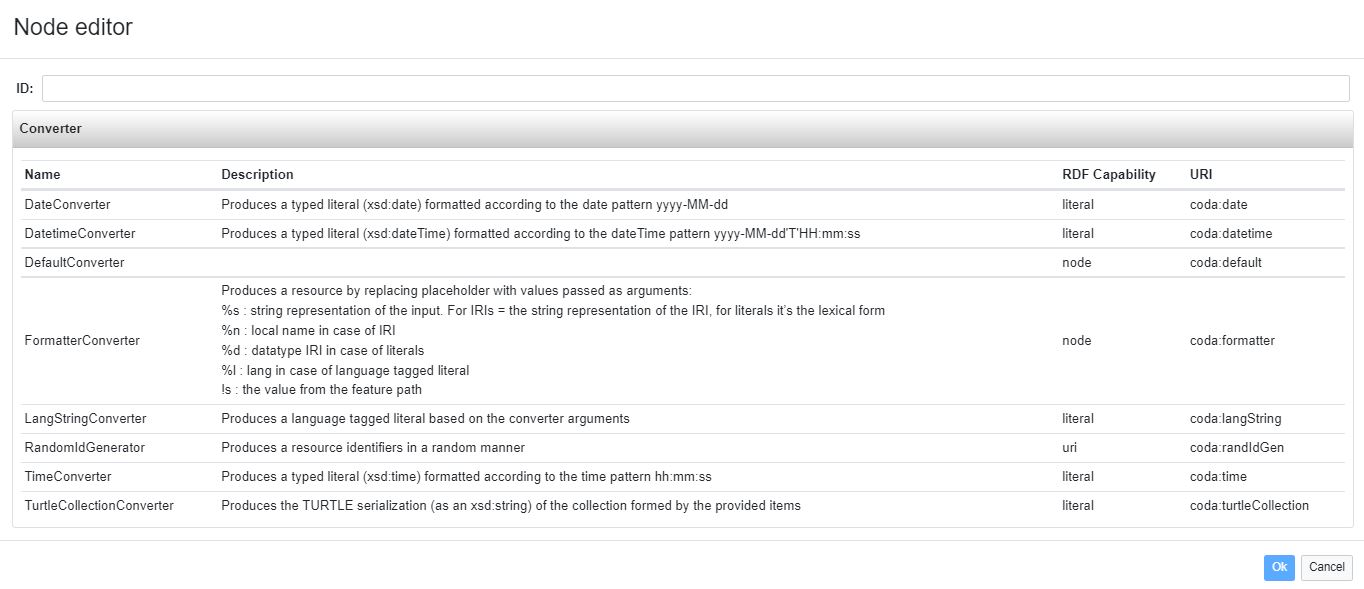Choose the DefaultConverter entry
1364x589 pixels.
[74, 263]
